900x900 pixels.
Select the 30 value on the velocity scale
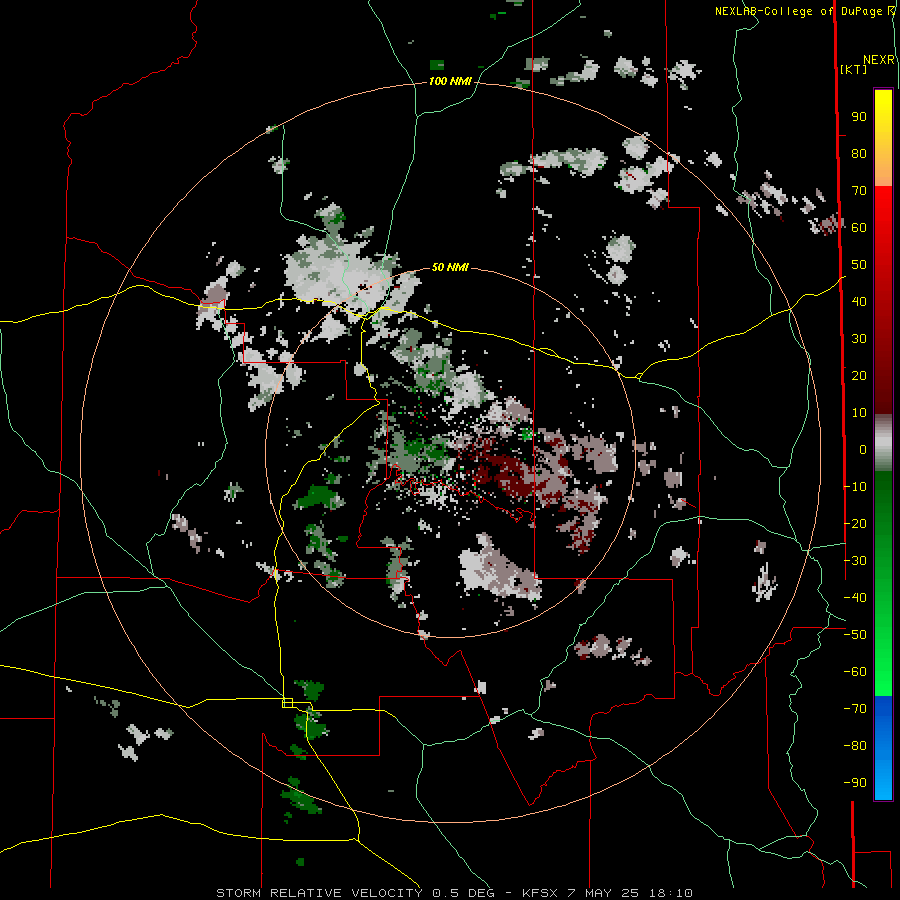click(x=859, y=339)
